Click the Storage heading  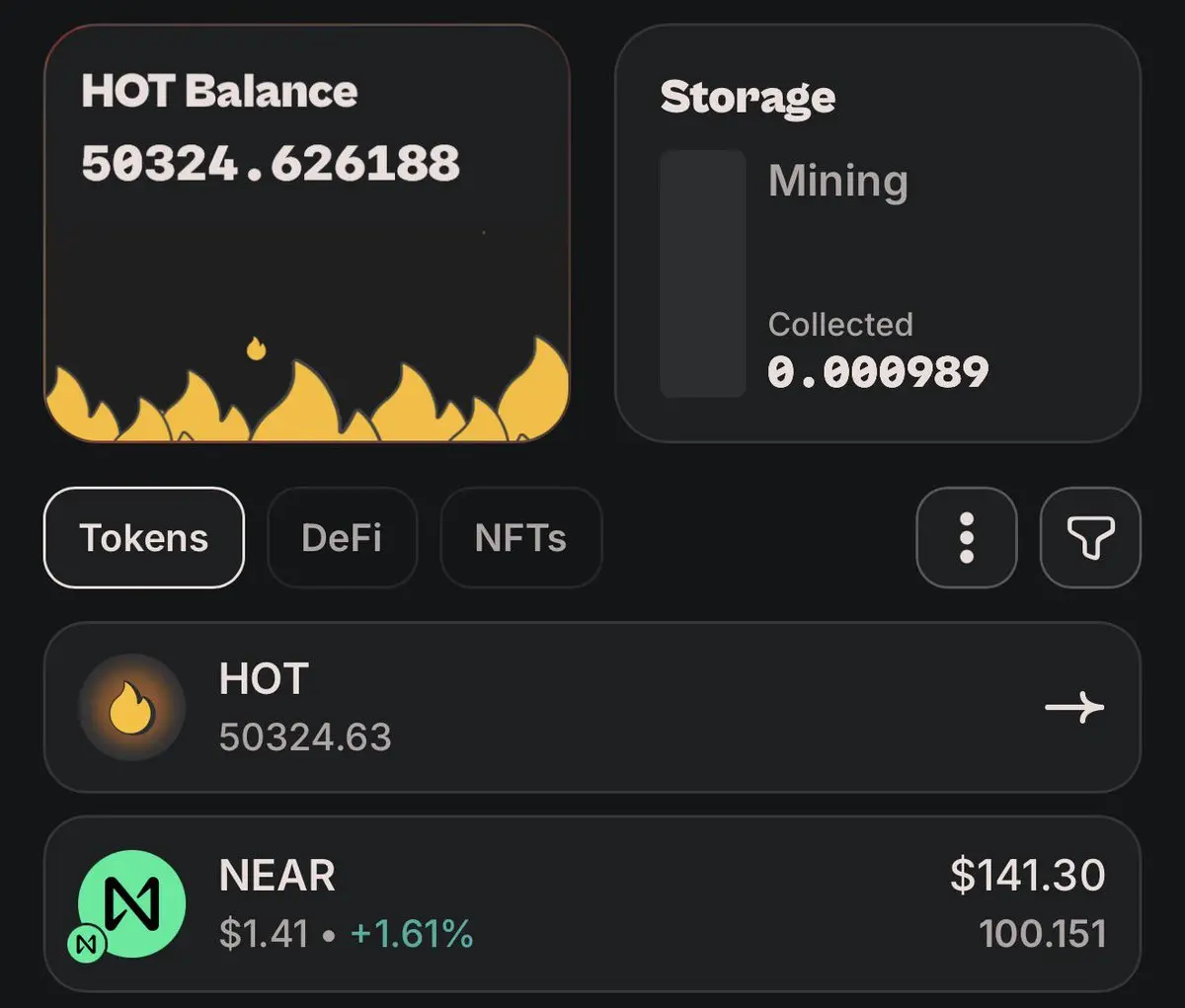click(748, 97)
